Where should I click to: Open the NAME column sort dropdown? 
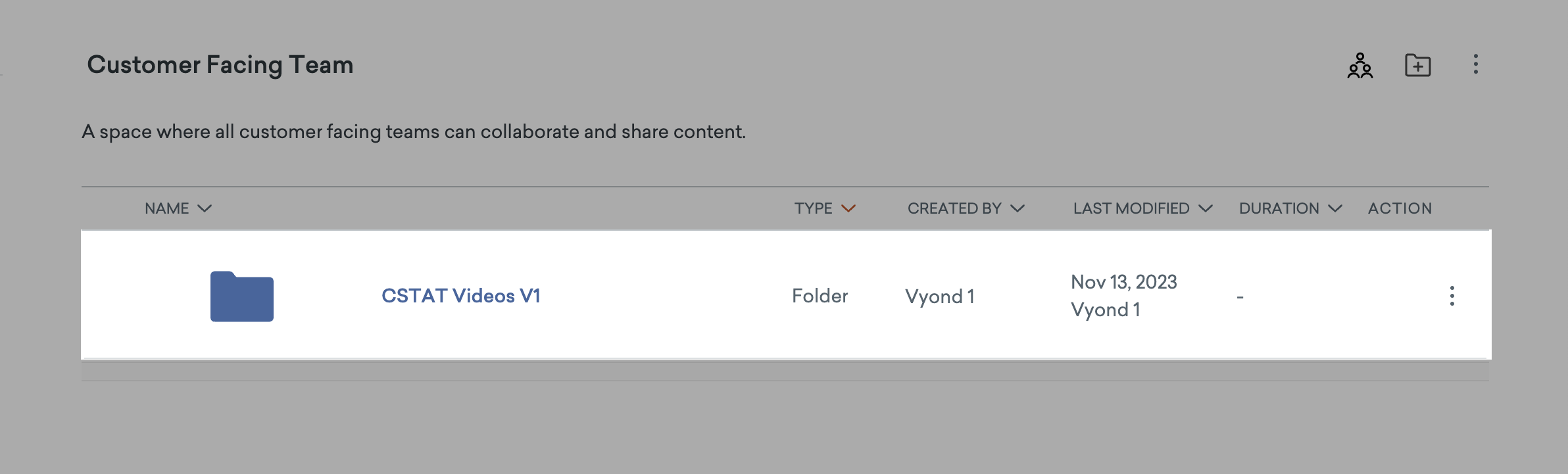[x=205, y=208]
